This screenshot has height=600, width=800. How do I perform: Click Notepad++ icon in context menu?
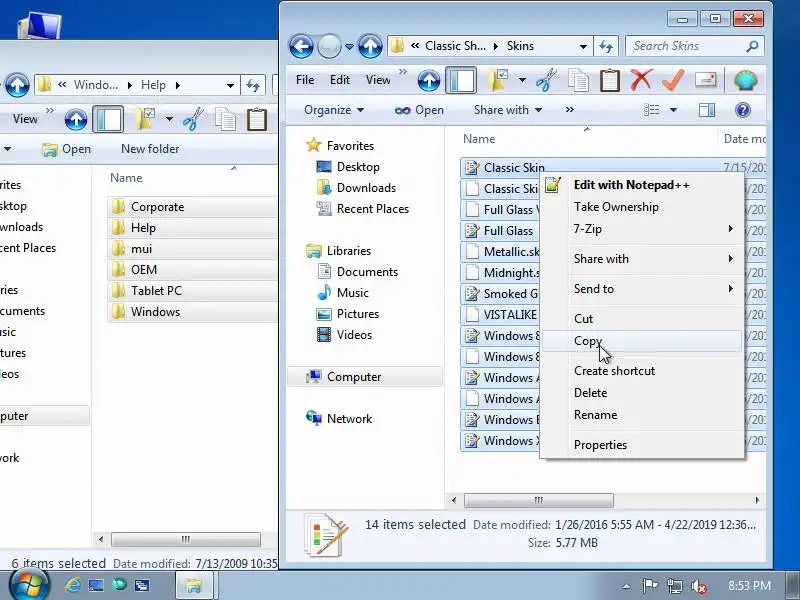point(554,185)
